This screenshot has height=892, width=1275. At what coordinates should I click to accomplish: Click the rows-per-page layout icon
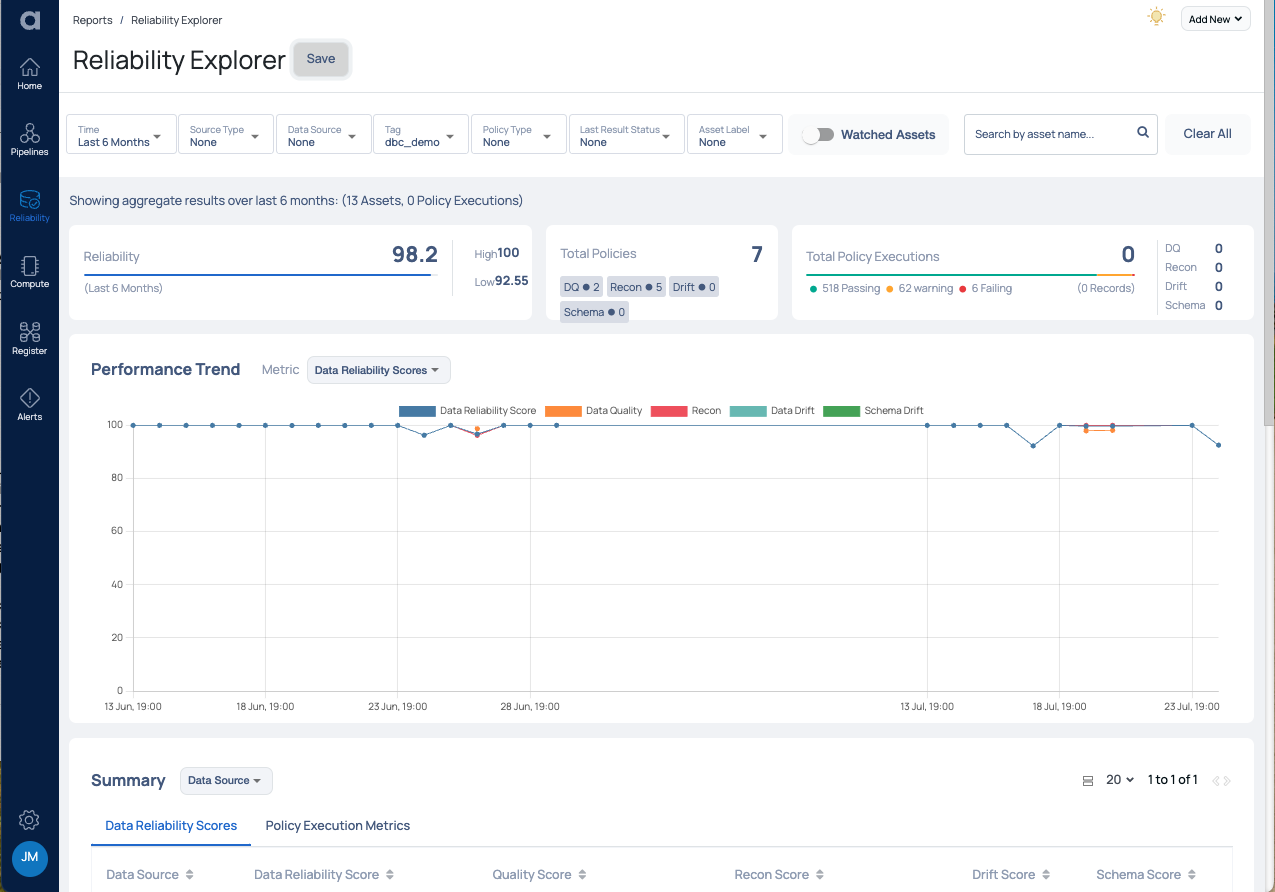(1087, 781)
